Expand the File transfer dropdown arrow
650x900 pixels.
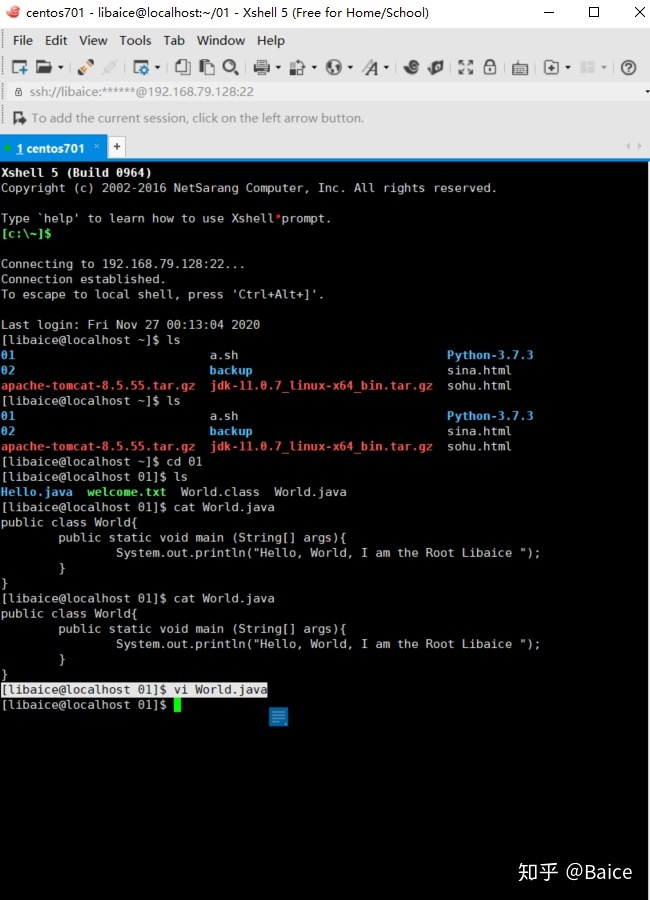[314, 68]
